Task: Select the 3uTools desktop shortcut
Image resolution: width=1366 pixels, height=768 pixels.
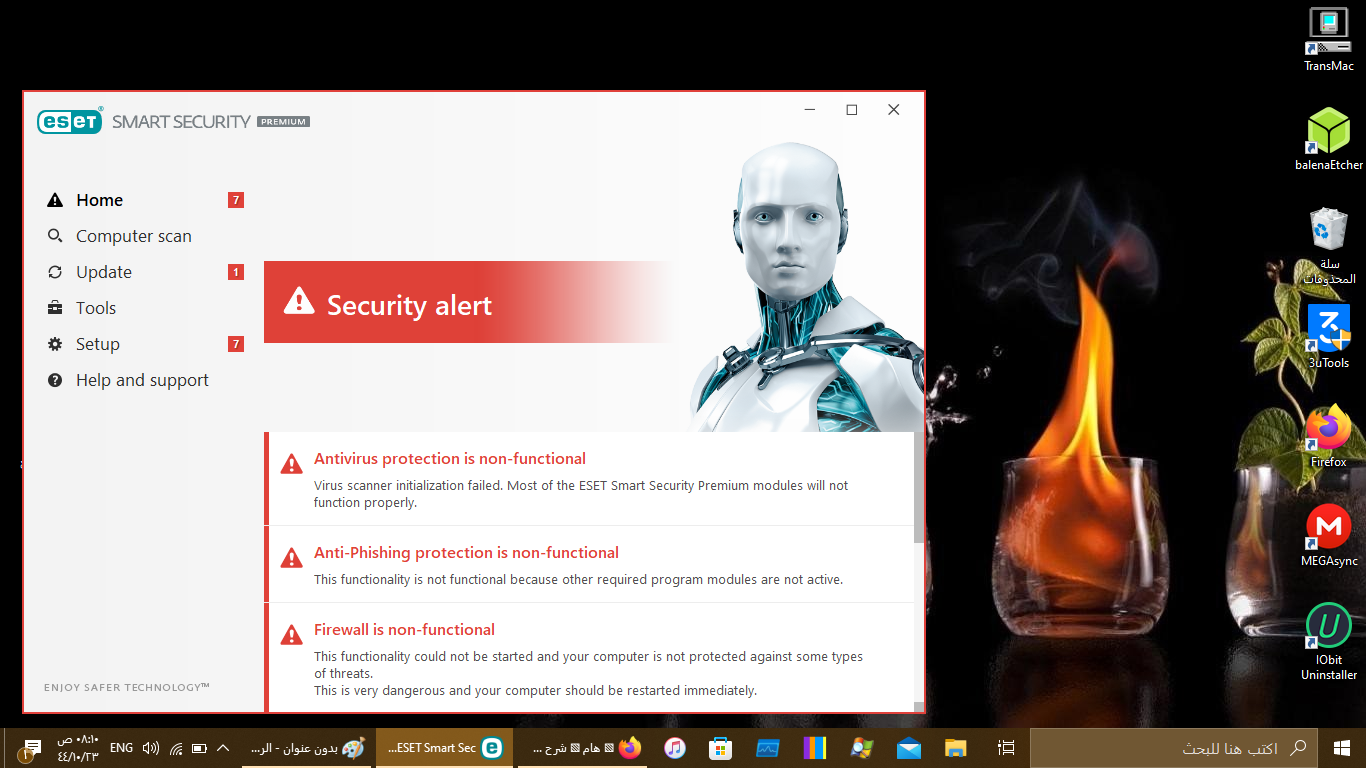Action: click(x=1329, y=337)
